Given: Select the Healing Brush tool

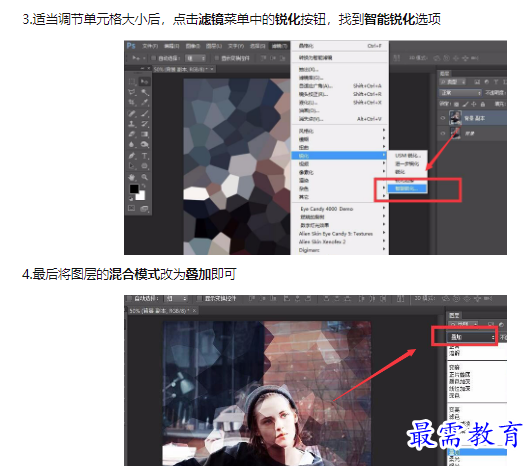Looking at the screenshot, I should pyautogui.click(x=132, y=113).
